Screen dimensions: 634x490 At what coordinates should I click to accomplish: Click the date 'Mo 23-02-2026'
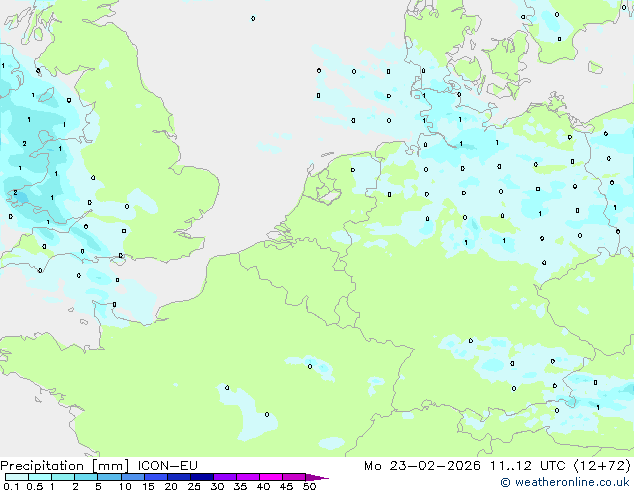click(x=422, y=466)
